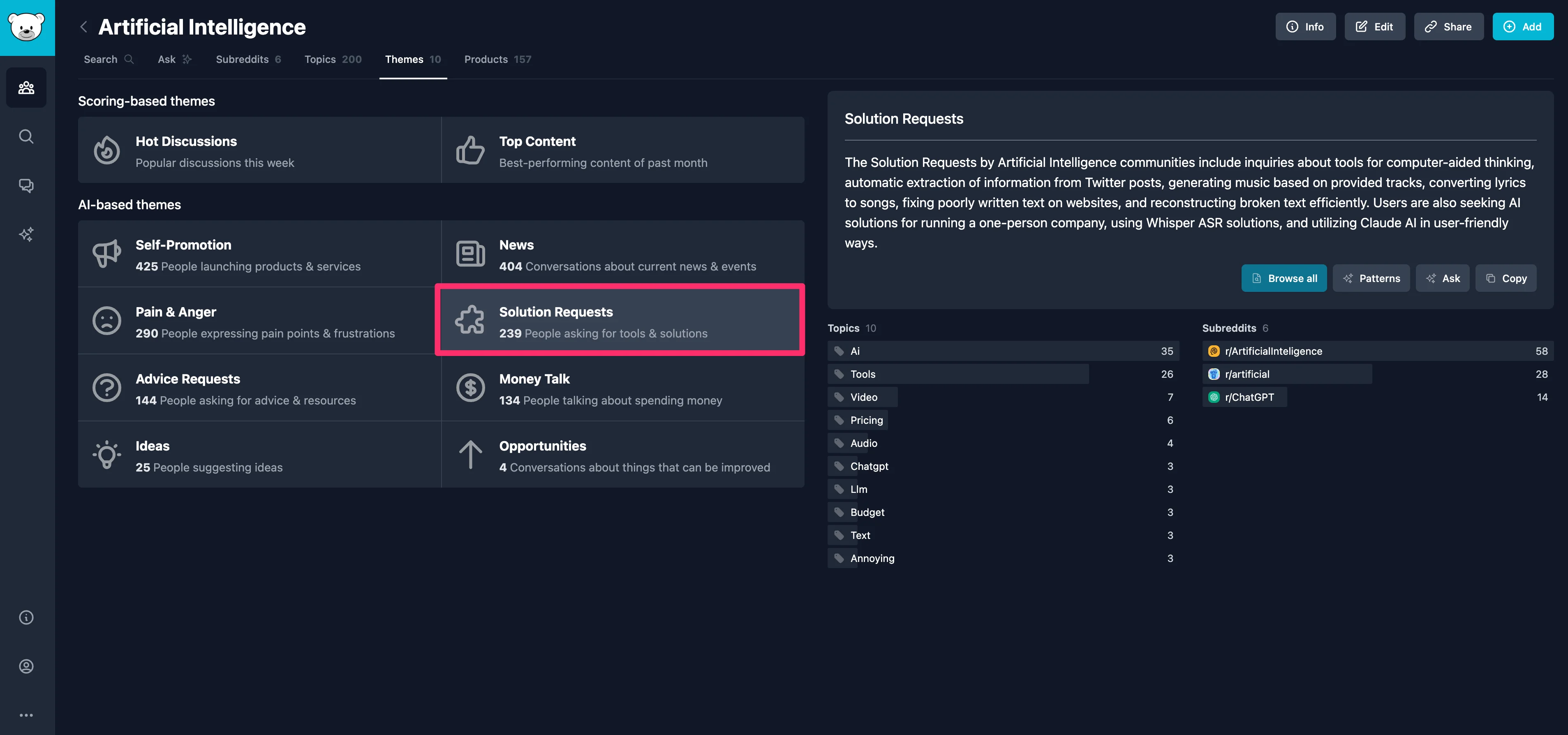
Task: Open the Hot Discussions theme
Action: click(x=259, y=151)
